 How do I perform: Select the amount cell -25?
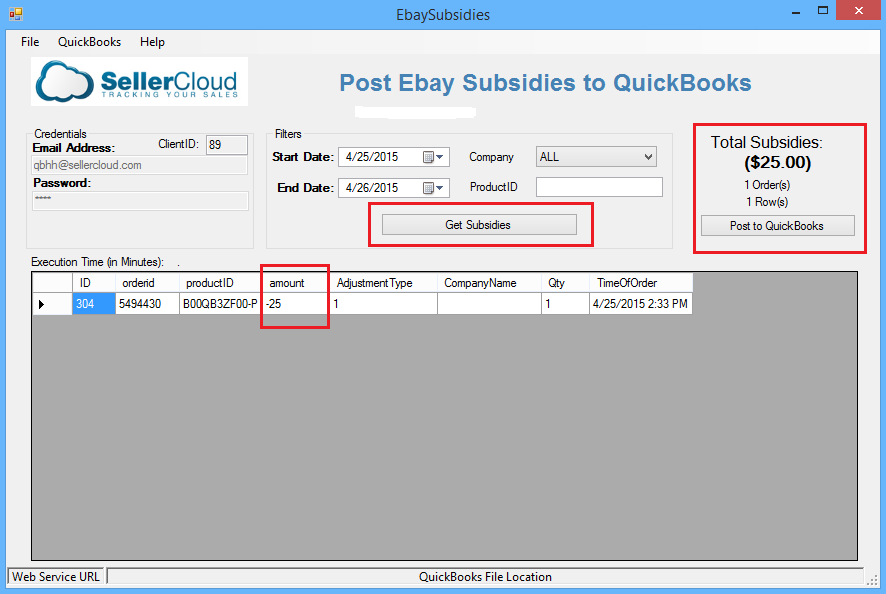pyautogui.click(x=296, y=304)
